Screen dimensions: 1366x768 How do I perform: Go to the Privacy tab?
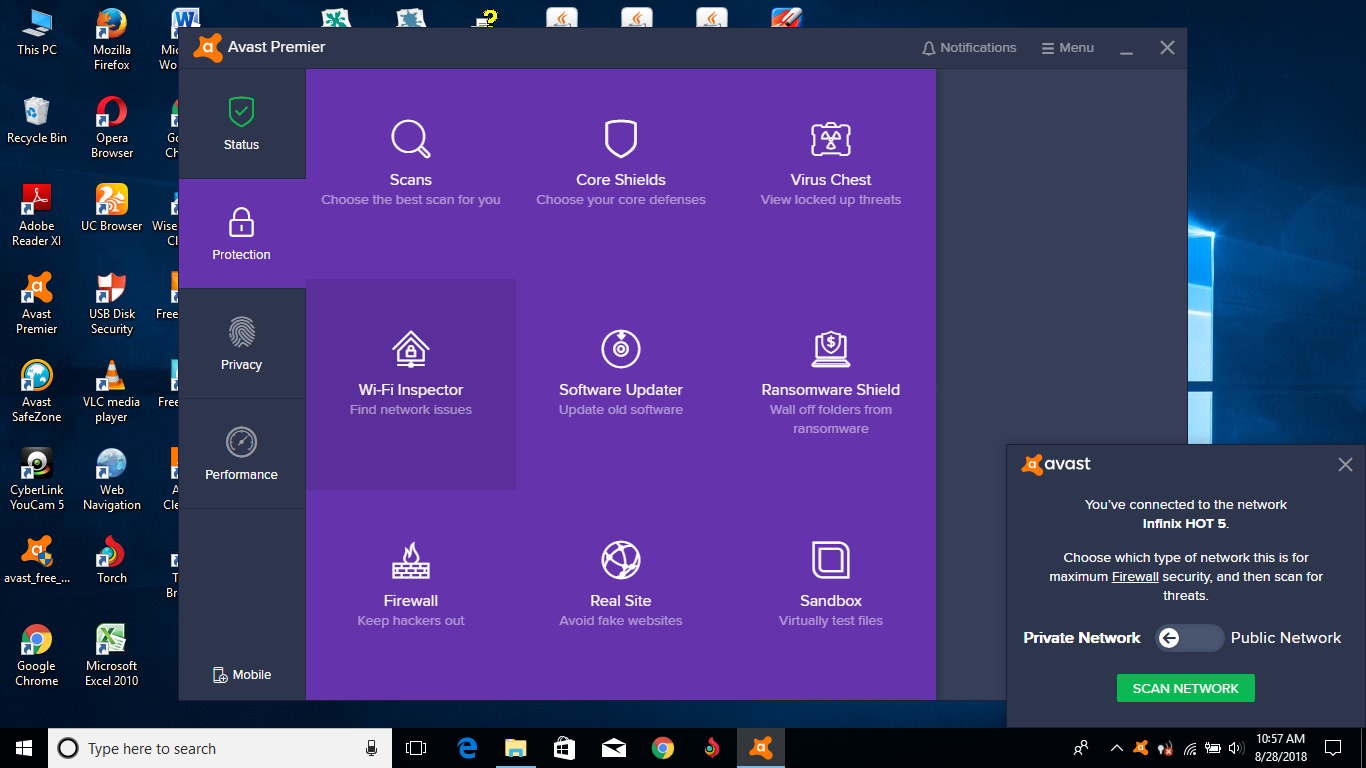click(x=242, y=344)
